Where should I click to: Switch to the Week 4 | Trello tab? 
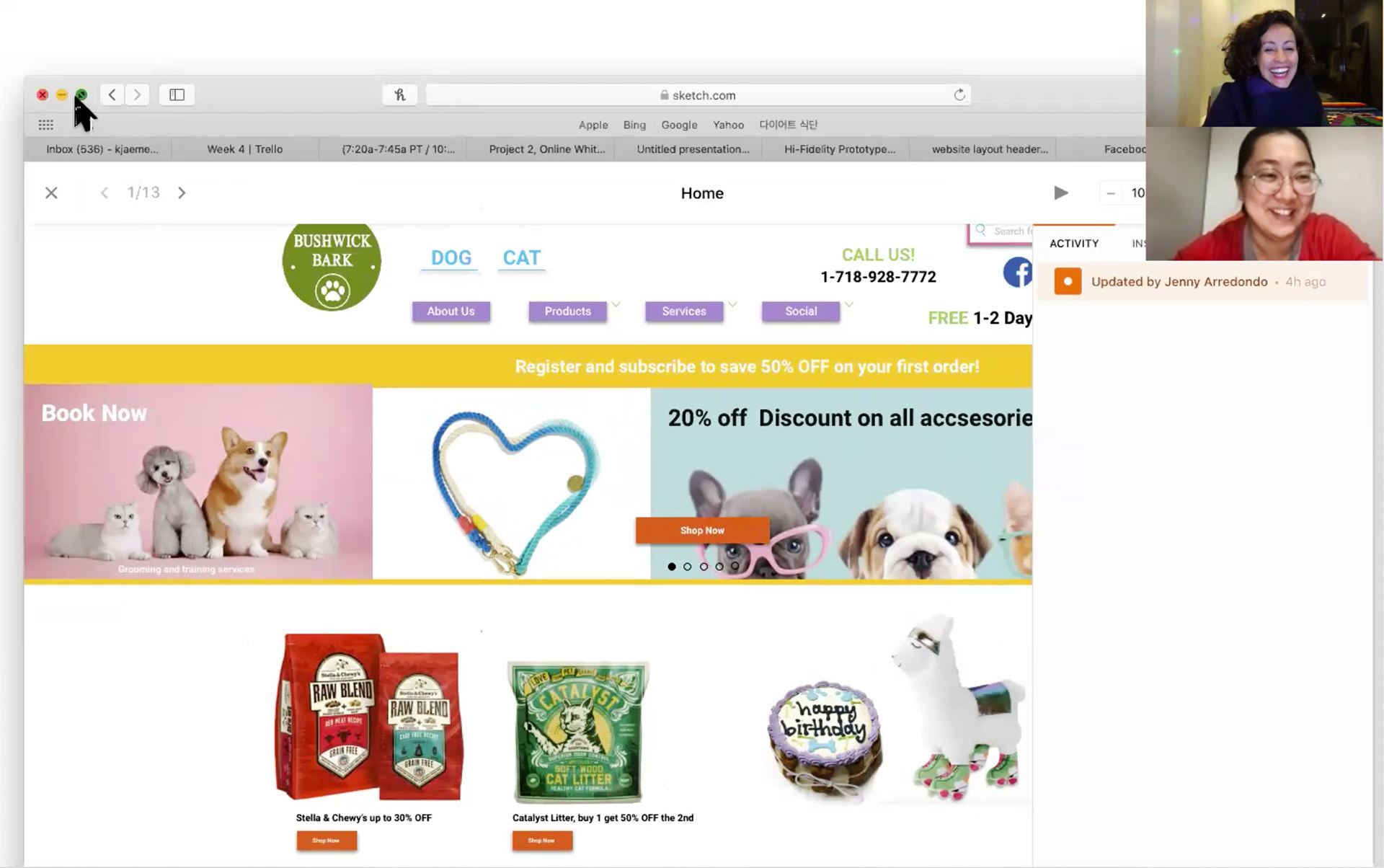coord(245,149)
